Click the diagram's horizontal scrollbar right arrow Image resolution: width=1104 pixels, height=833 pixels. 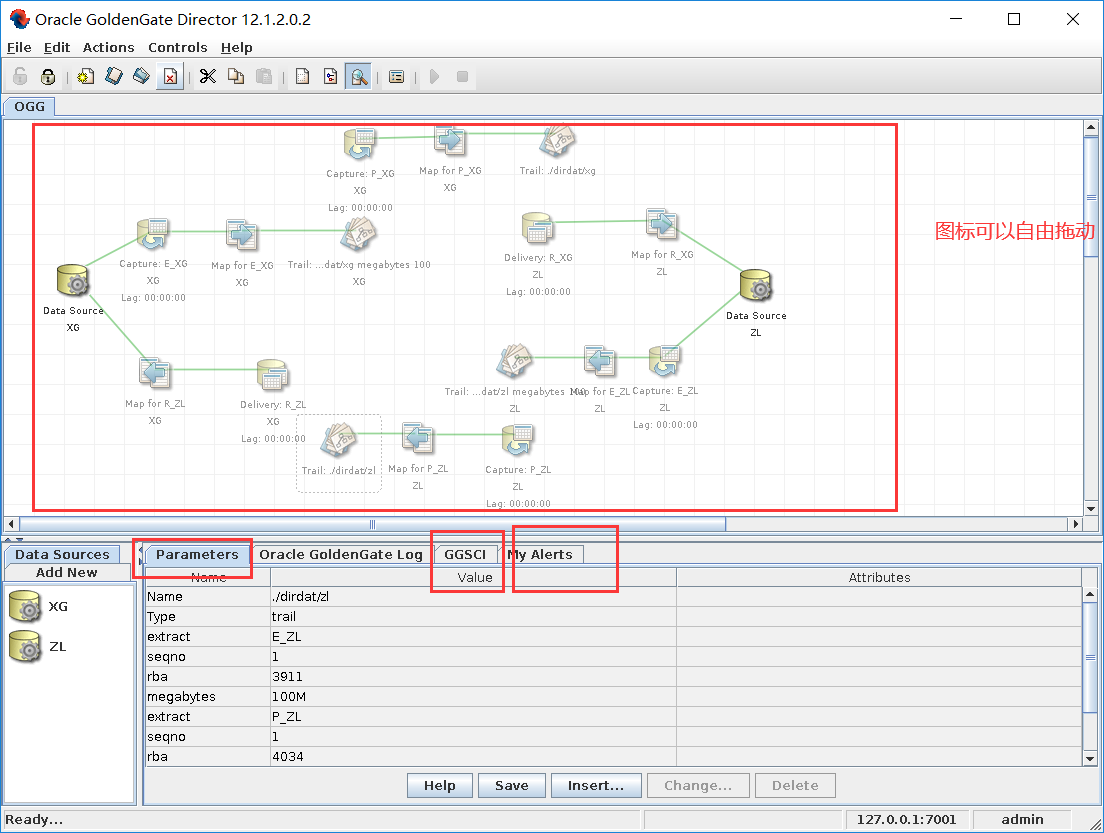pos(1075,524)
